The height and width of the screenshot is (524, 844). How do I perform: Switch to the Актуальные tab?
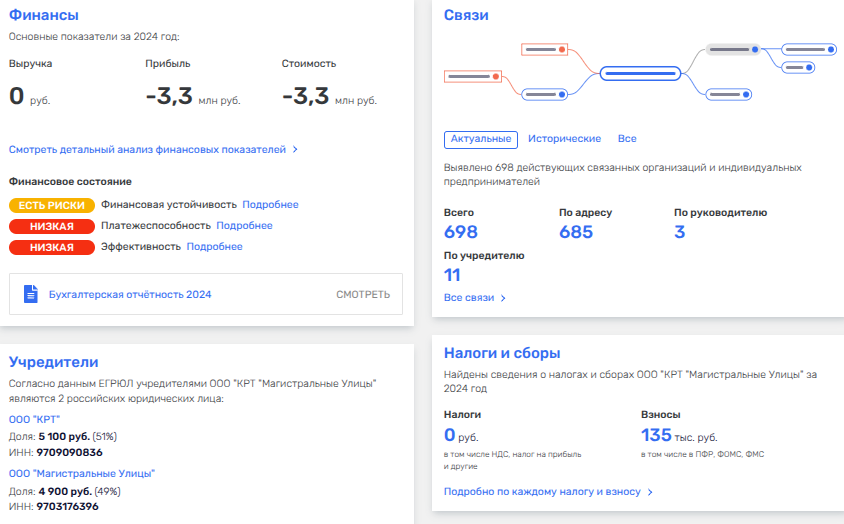(481, 139)
